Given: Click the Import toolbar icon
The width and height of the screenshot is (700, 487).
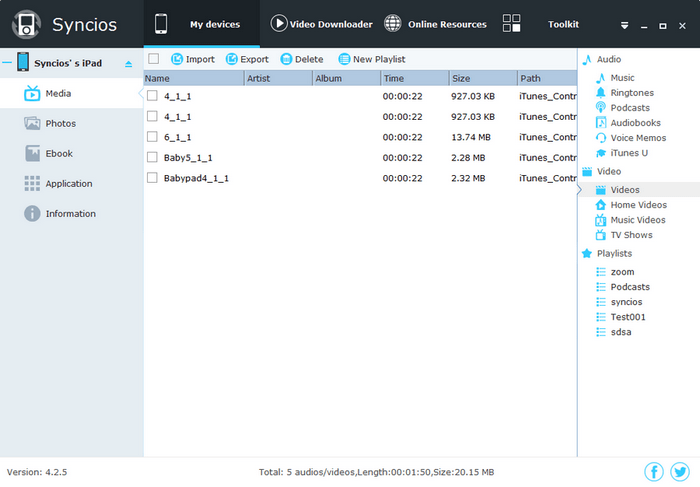Looking at the screenshot, I should 177,59.
